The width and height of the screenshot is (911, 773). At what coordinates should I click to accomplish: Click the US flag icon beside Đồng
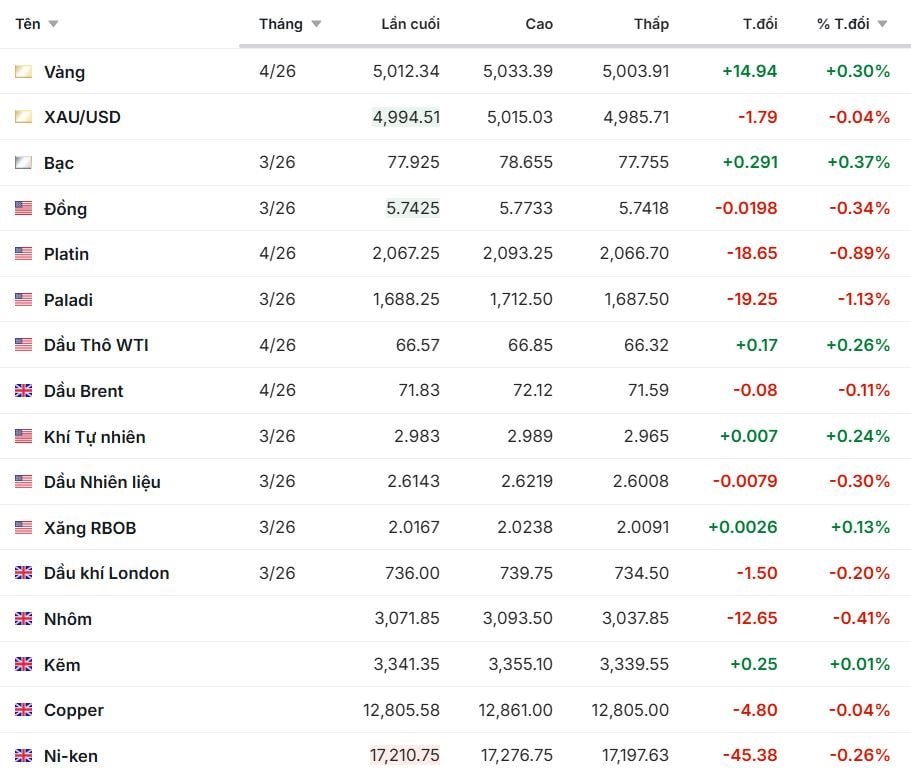(x=23, y=209)
